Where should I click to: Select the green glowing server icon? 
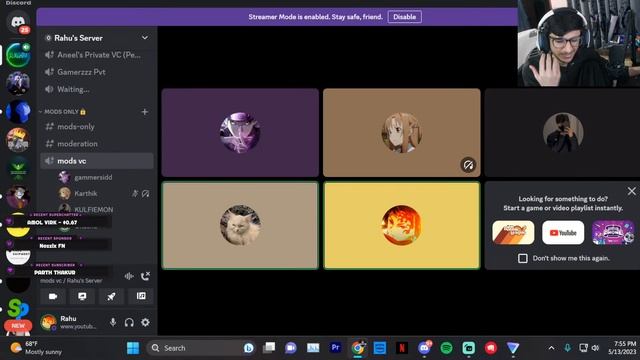coord(18,55)
